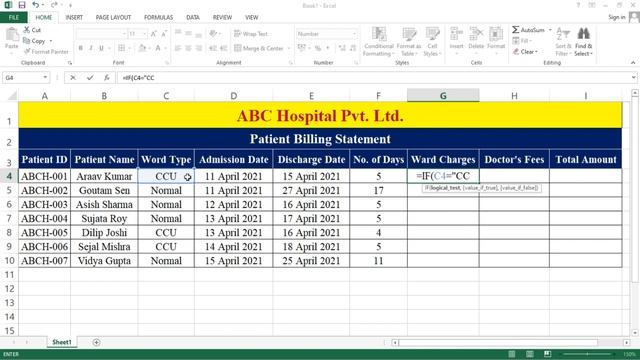Image resolution: width=640 pixels, height=360 pixels.
Task: Switch to the REVIEW tab
Action: pos(222,18)
